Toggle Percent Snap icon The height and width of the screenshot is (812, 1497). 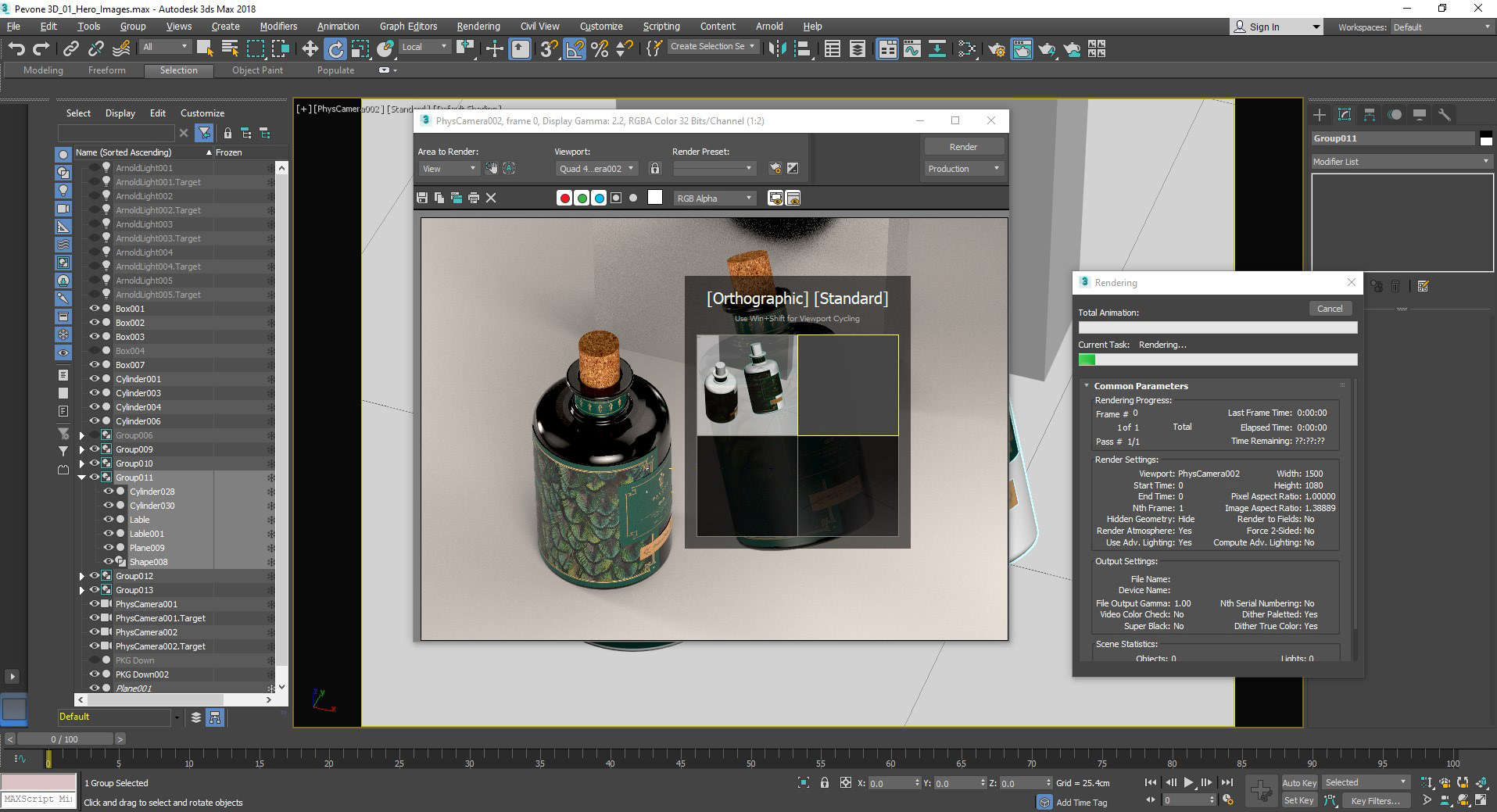click(600, 48)
